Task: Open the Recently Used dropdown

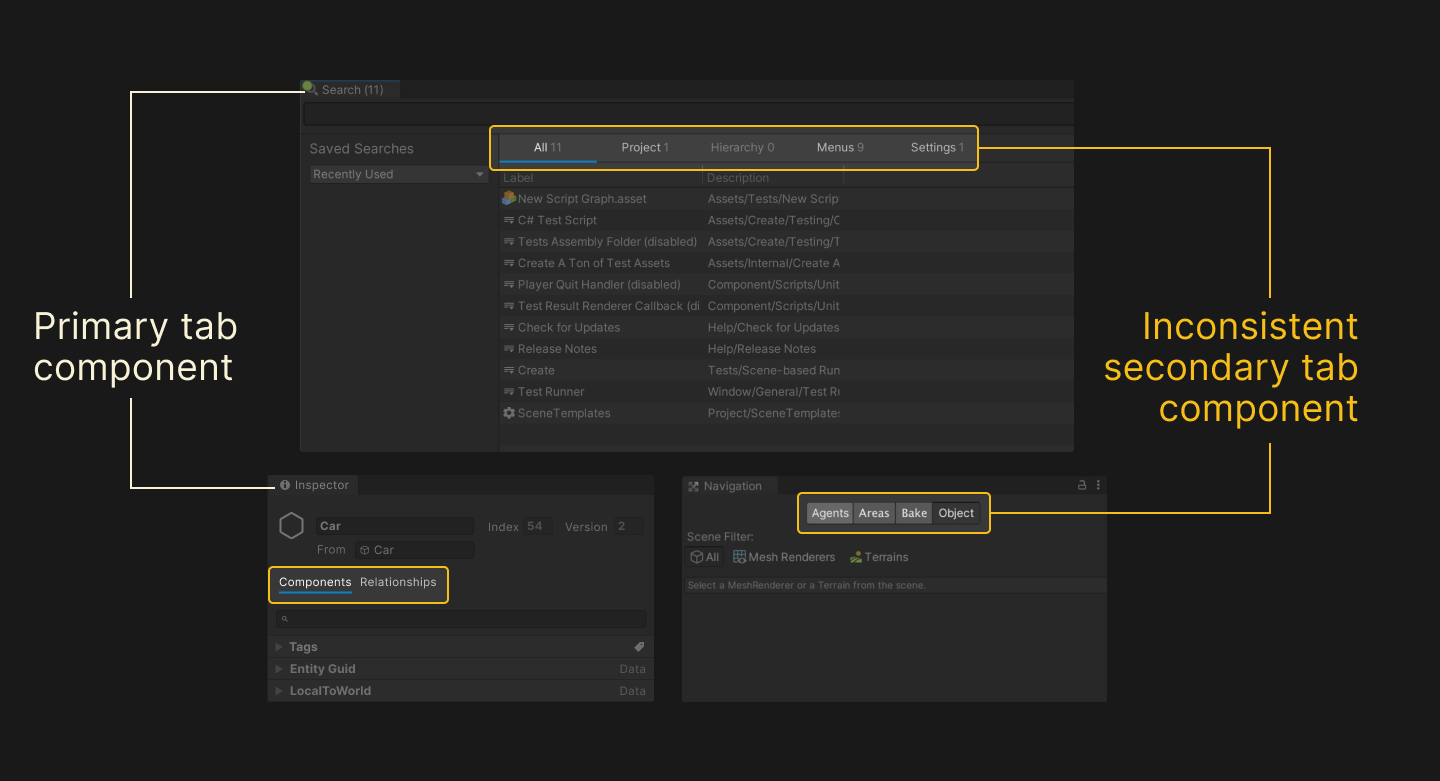Action: tap(399, 174)
